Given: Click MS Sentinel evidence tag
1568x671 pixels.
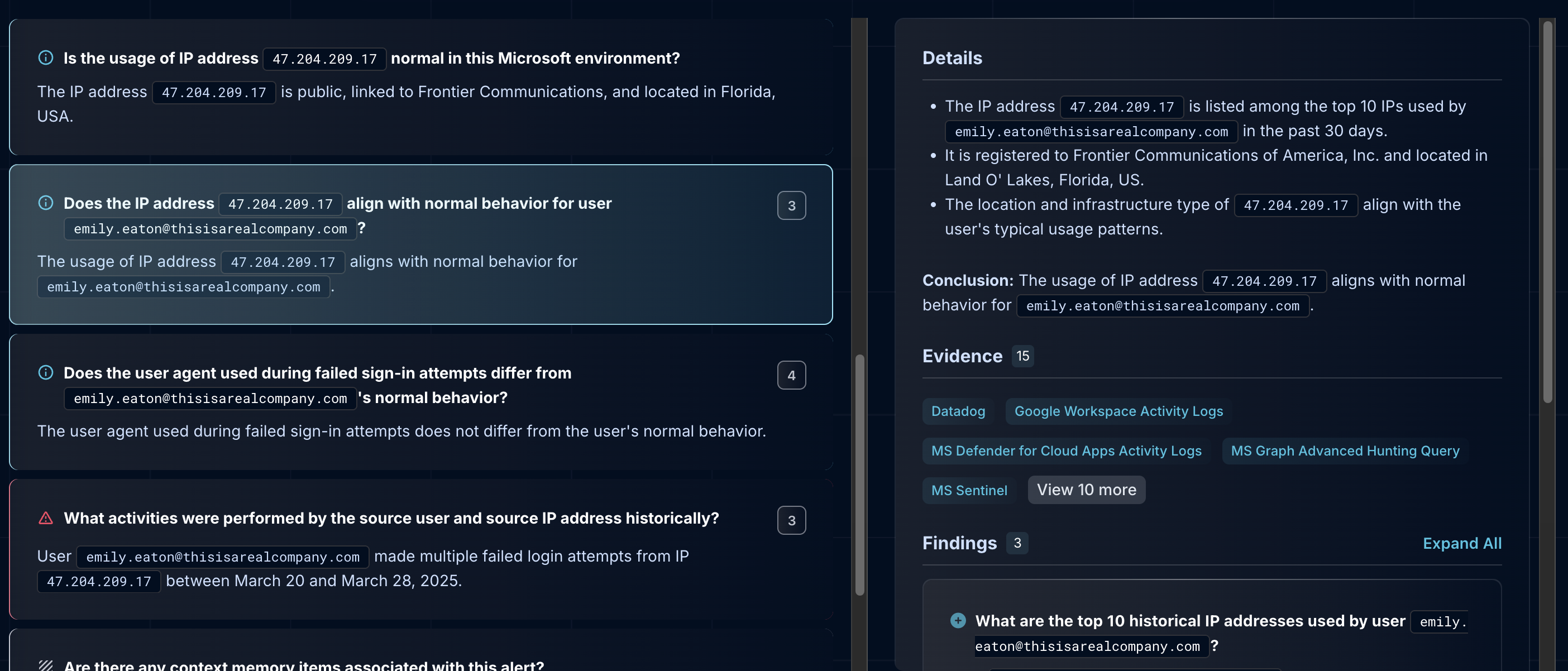Looking at the screenshot, I should click(968, 490).
